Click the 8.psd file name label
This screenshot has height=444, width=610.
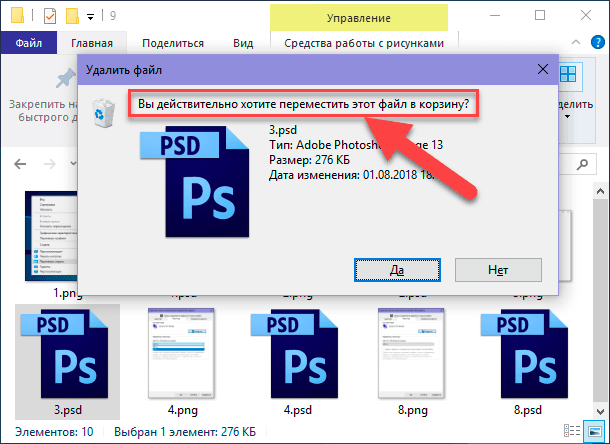pyautogui.click(x=528, y=410)
